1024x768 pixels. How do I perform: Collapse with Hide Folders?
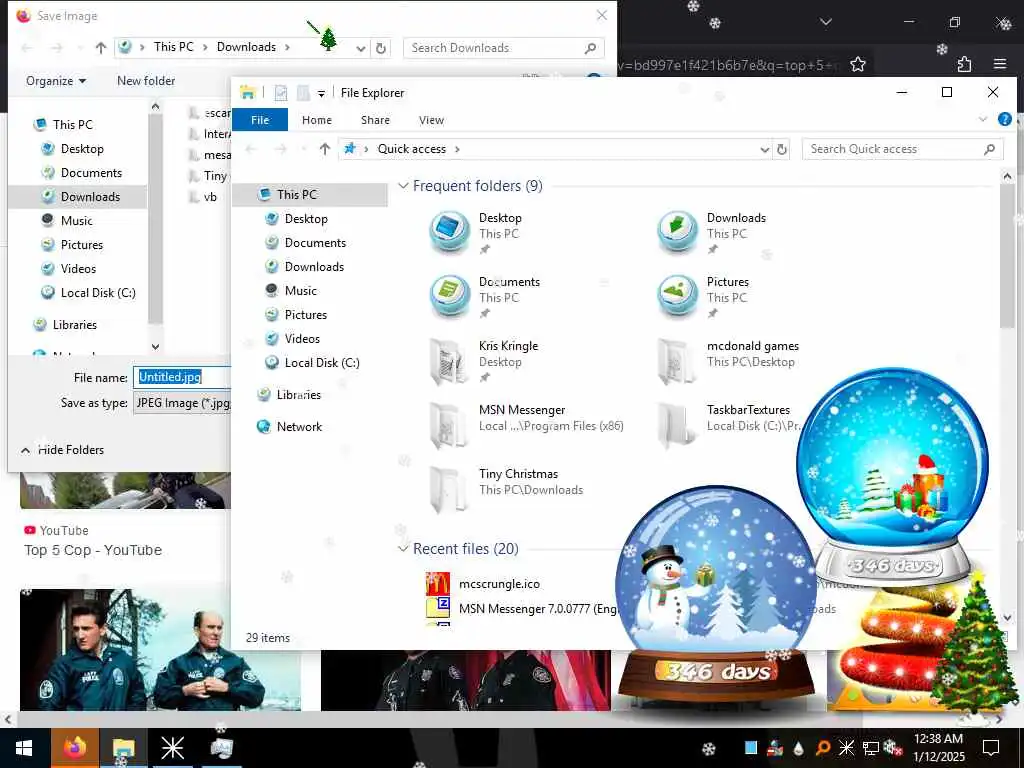pos(63,450)
